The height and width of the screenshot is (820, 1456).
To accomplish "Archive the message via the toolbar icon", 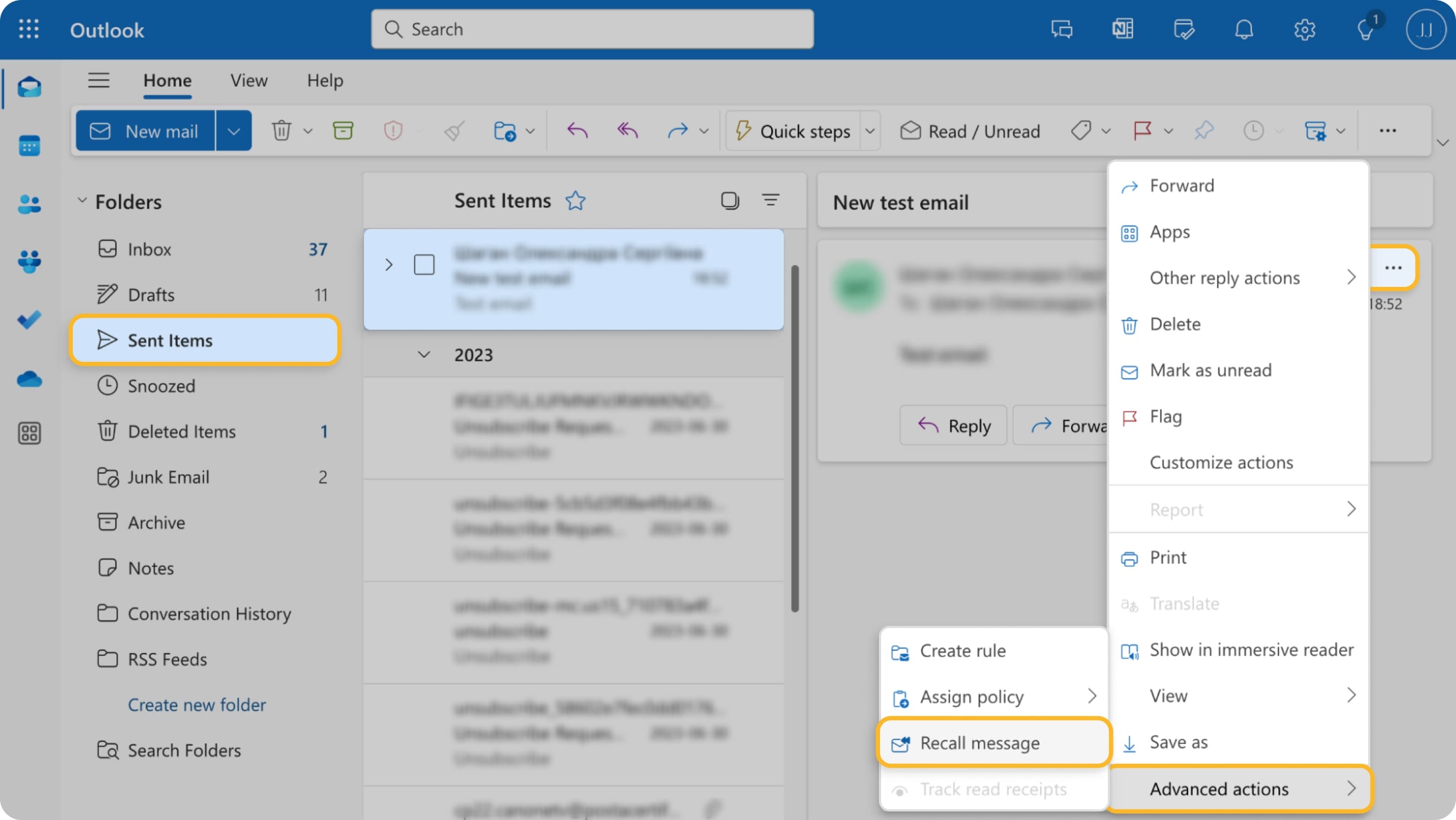I will point(343,130).
